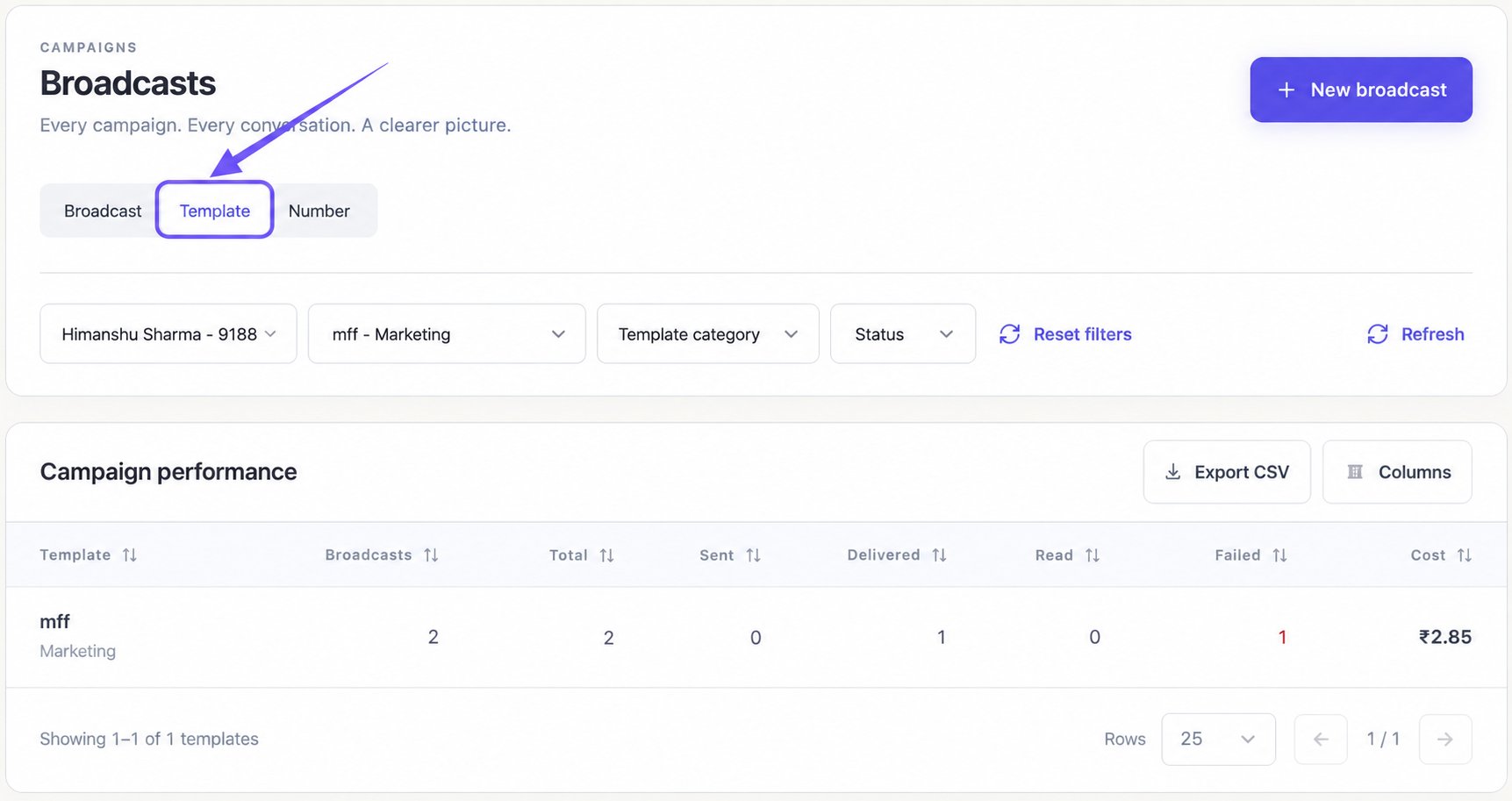Open the mff - Marketing template dropdown
This screenshot has height=801, width=1512.
(447, 333)
